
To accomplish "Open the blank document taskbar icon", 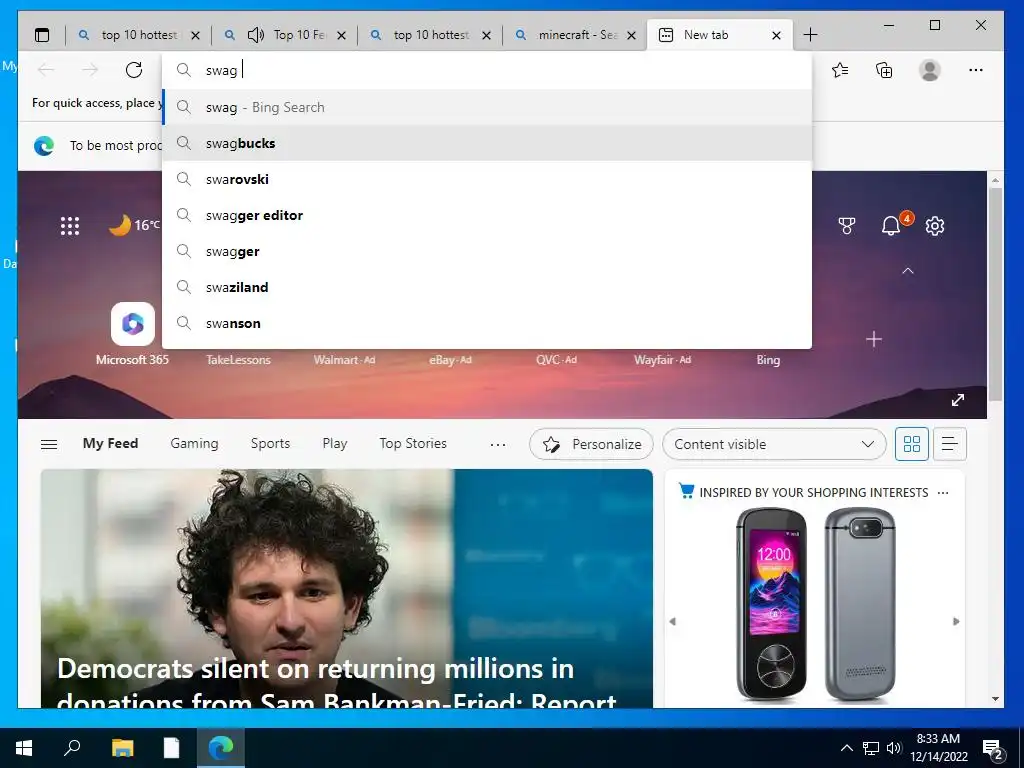I will (x=171, y=748).
